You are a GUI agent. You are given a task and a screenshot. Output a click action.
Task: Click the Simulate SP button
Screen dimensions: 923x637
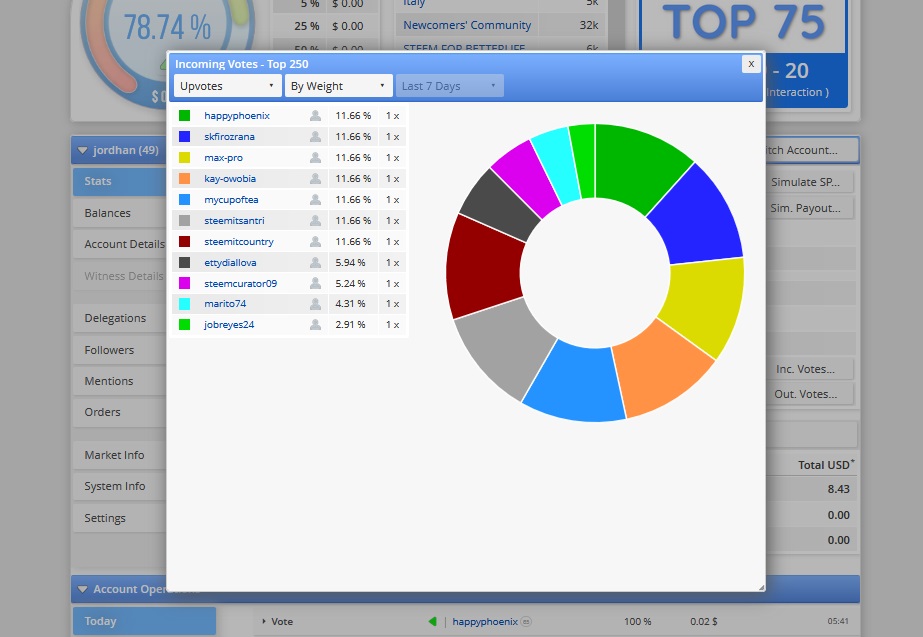[x=809, y=183]
